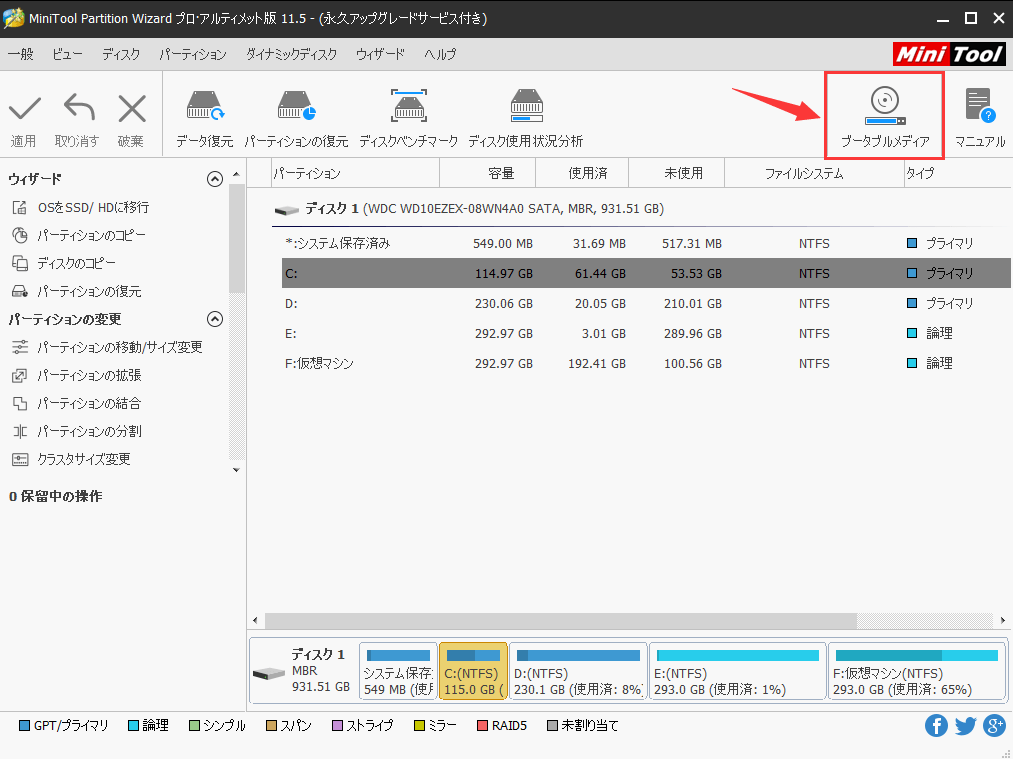Open MiniTool's Google+ page icon
1013x759 pixels.
[994, 725]
